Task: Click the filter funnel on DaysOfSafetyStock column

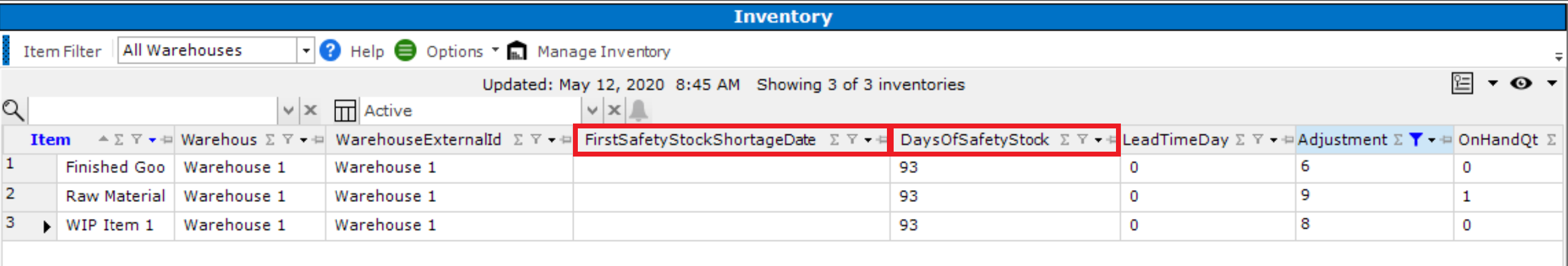Action: (x=1082, y=140)
